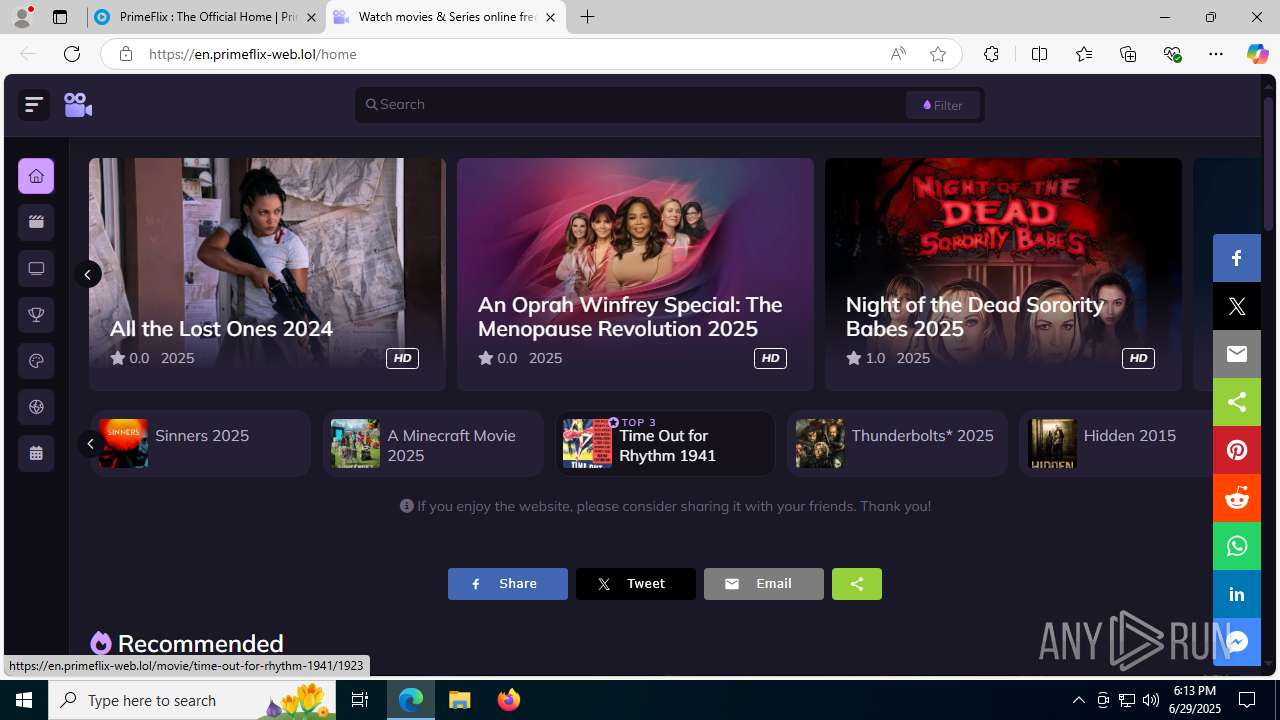Click the site Search field

(630, 105)
